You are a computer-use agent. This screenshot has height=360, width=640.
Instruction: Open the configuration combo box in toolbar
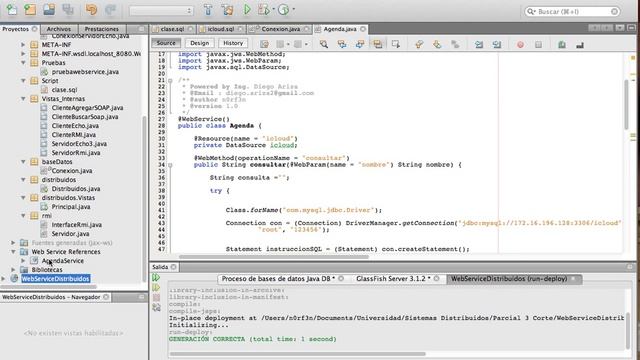tap(161, 11)
